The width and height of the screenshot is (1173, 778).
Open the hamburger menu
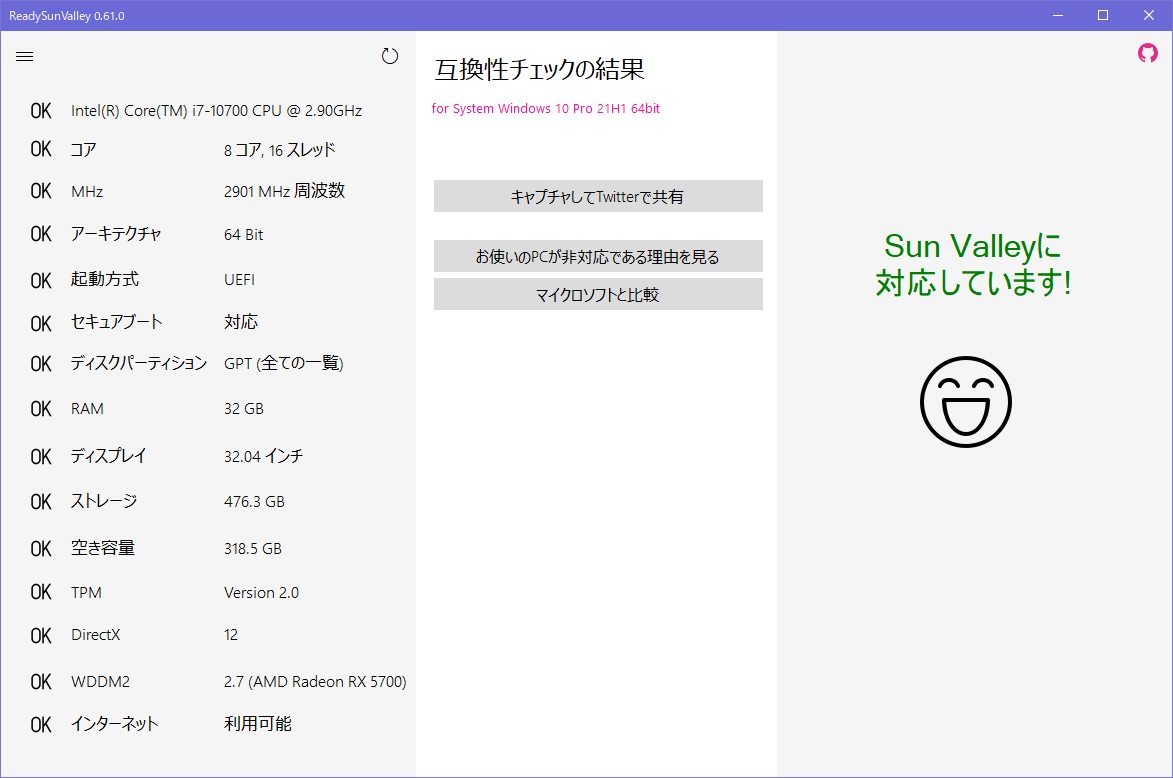pos(25,56)
